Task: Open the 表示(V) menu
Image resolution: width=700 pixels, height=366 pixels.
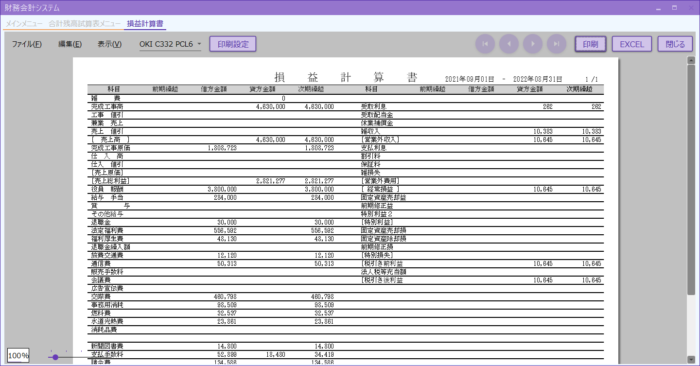Action: click(109, 44)
